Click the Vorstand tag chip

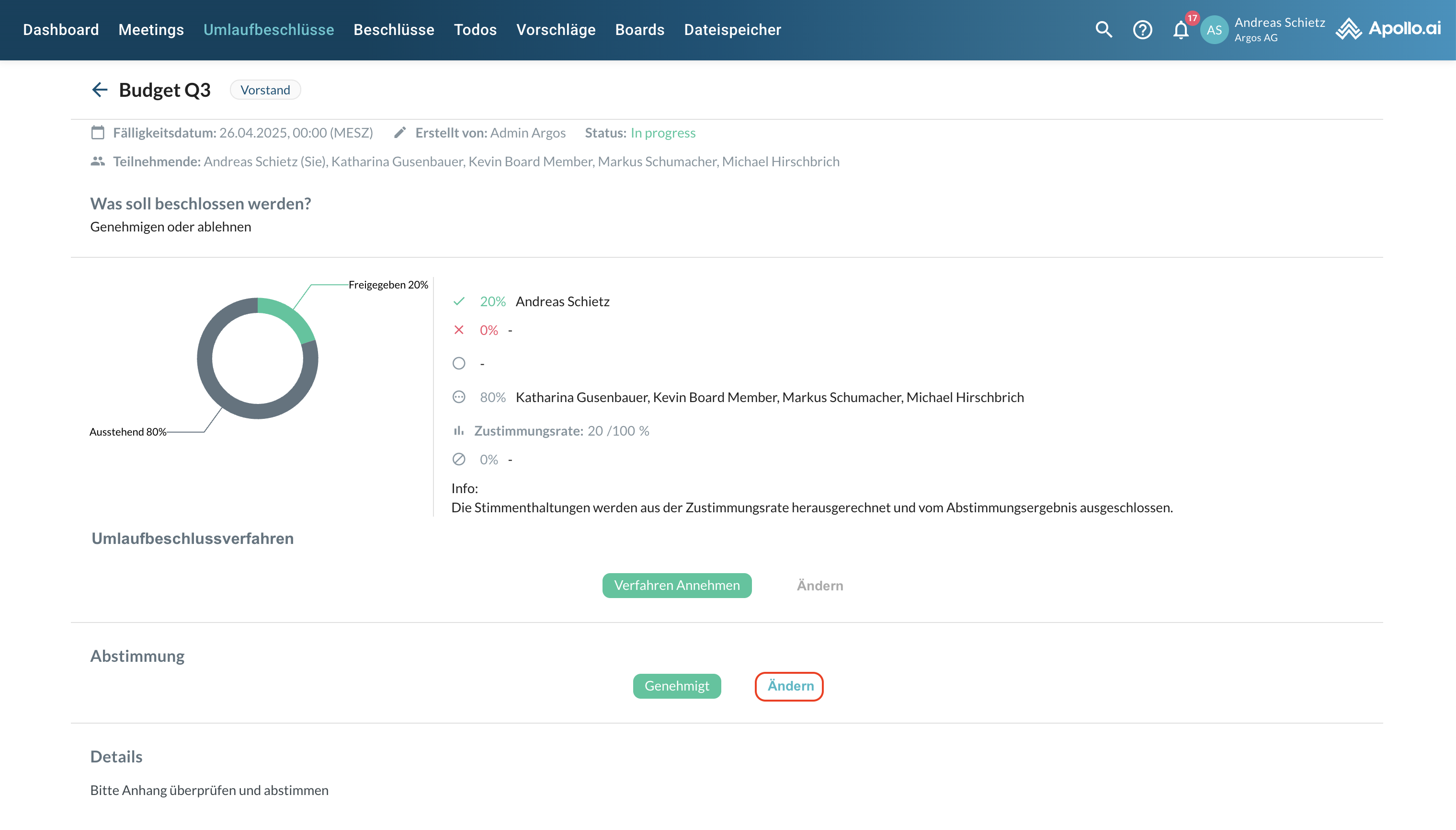[x=265, y=90]
